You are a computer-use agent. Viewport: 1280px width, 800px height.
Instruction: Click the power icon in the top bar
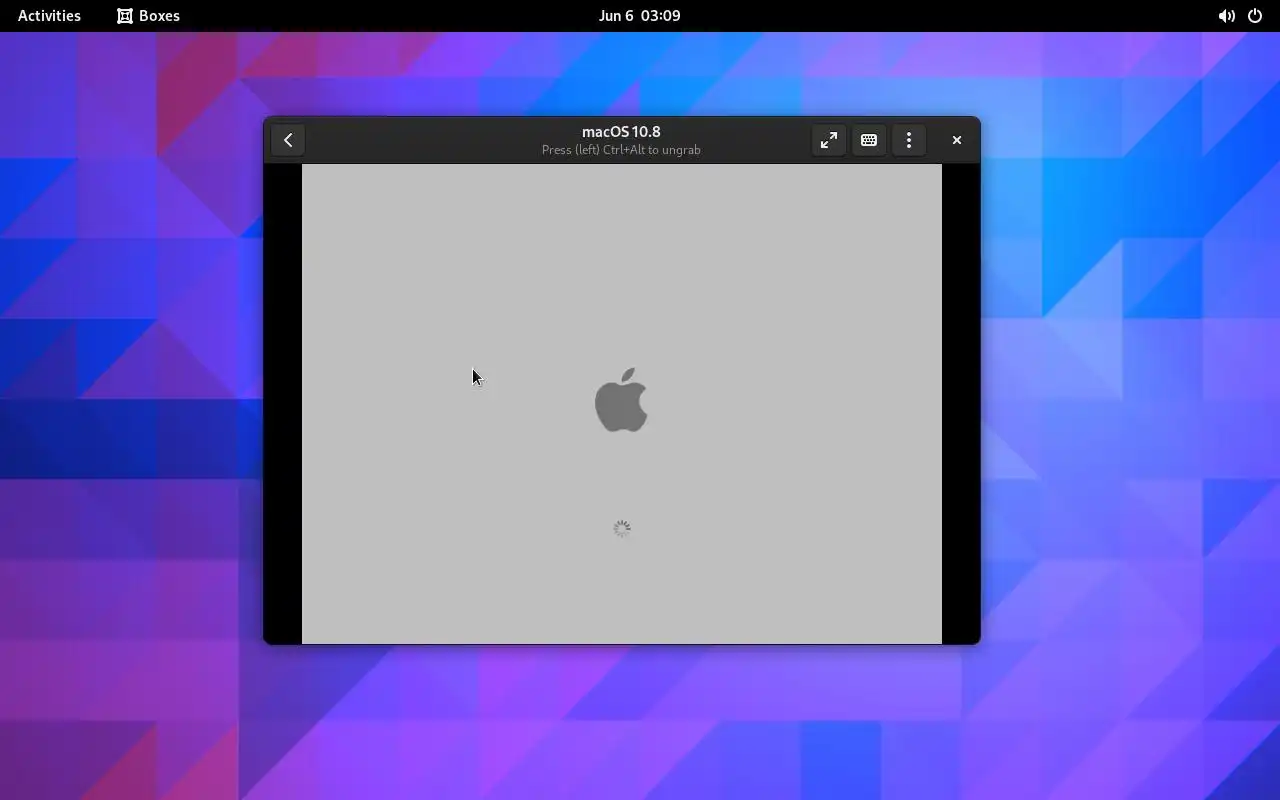coord(1255,16)
